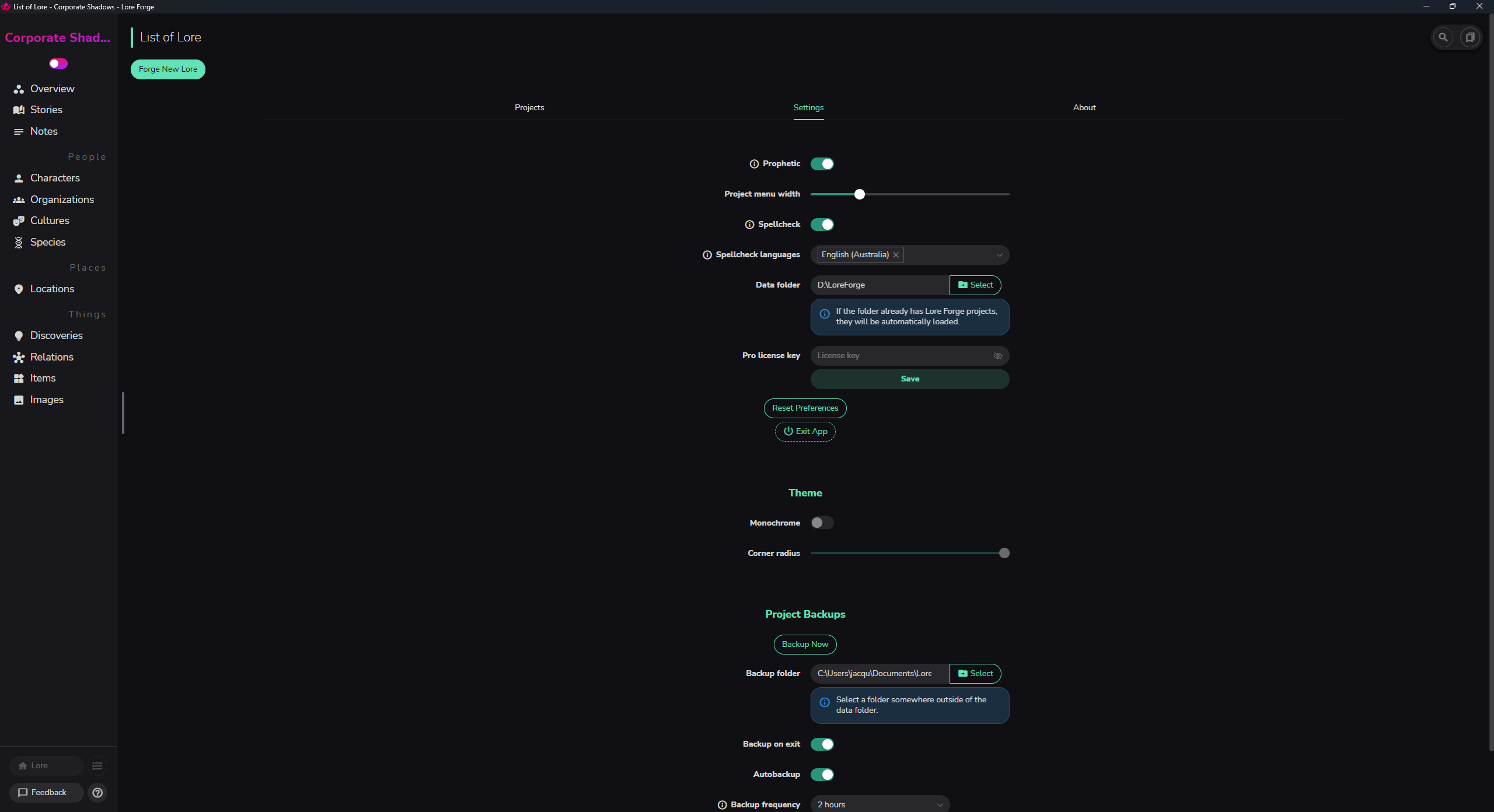Click the Prophetic info icon
1494x812 pixels.
click(754, 164)
